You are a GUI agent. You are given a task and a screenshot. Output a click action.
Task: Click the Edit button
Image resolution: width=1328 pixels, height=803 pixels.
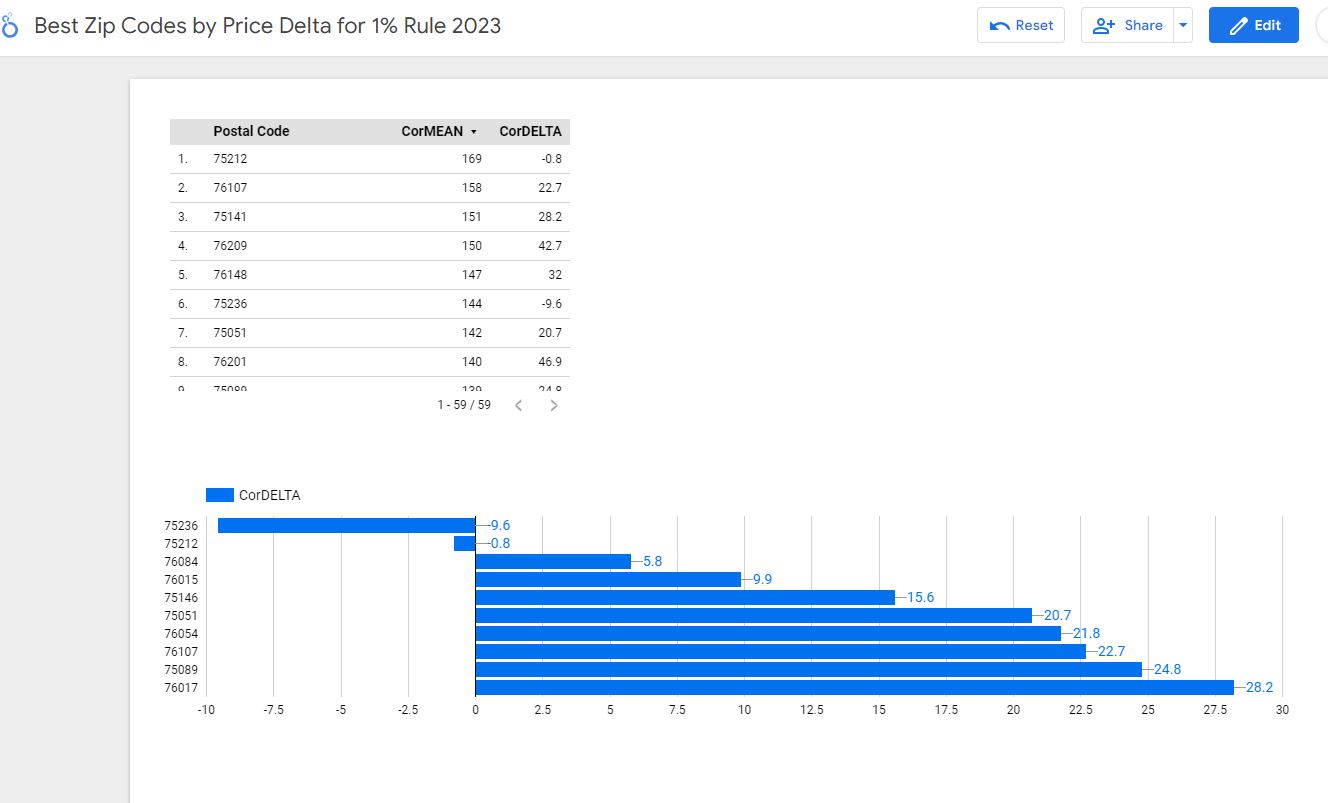(1253, 26)
